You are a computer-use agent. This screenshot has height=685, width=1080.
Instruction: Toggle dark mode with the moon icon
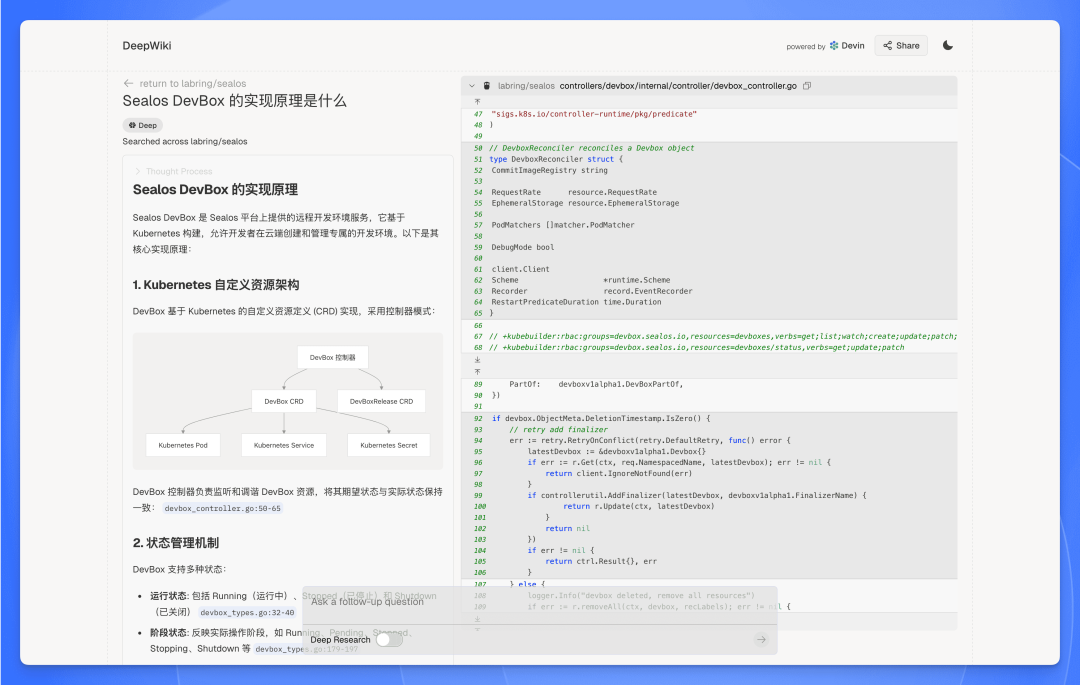pos(947,45)
